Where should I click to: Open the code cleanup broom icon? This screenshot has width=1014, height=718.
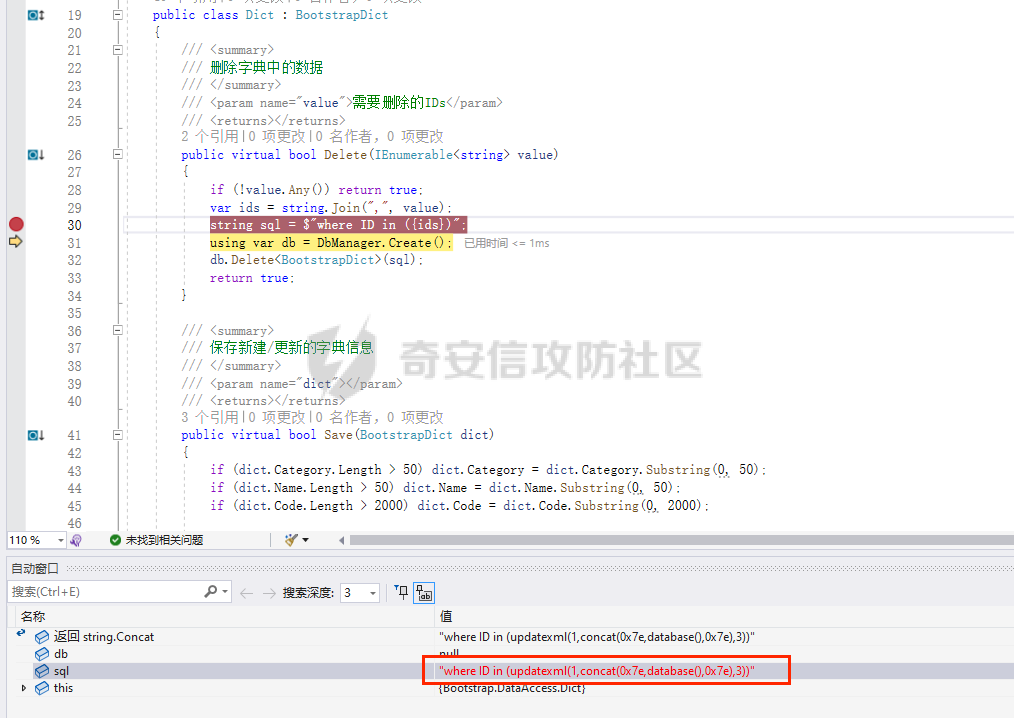pos(291,540)
